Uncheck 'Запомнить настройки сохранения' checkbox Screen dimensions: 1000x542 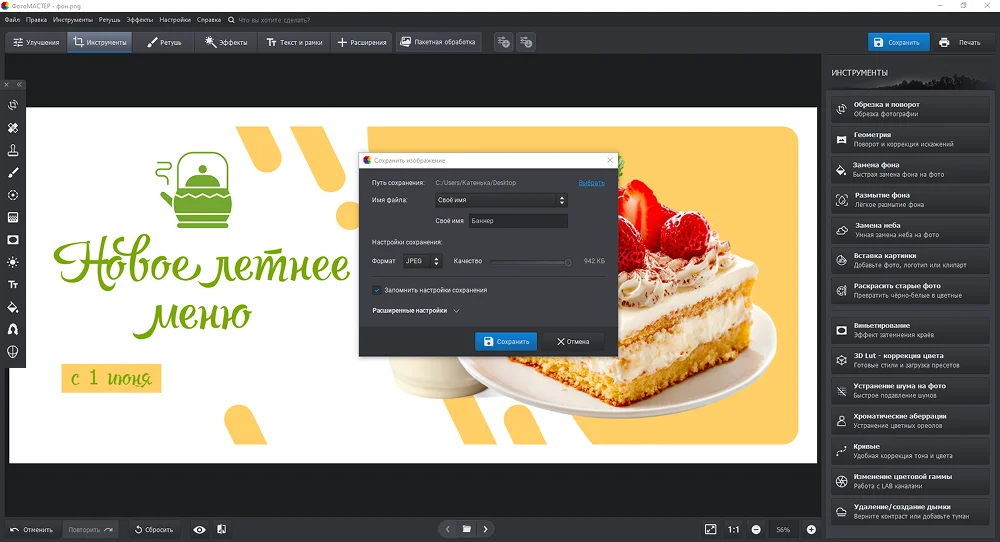[377, 290]
